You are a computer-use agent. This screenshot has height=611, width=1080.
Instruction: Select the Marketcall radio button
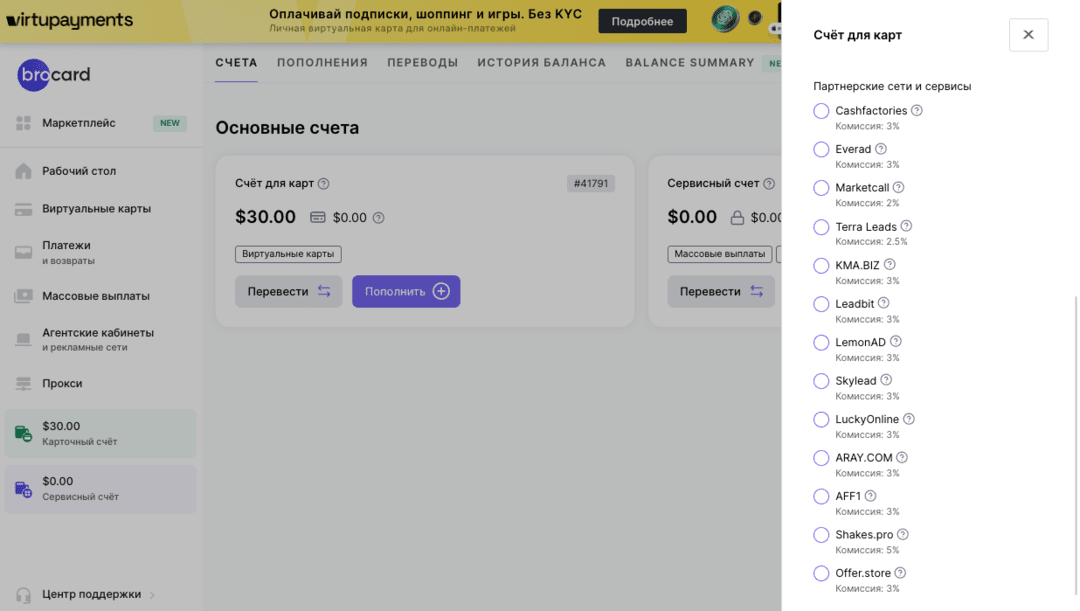pyautogui.click(x=821, y=188)
